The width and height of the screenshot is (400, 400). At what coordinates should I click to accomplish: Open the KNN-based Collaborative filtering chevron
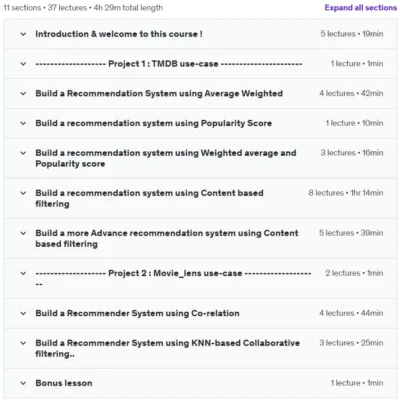(x=23, y=343)
